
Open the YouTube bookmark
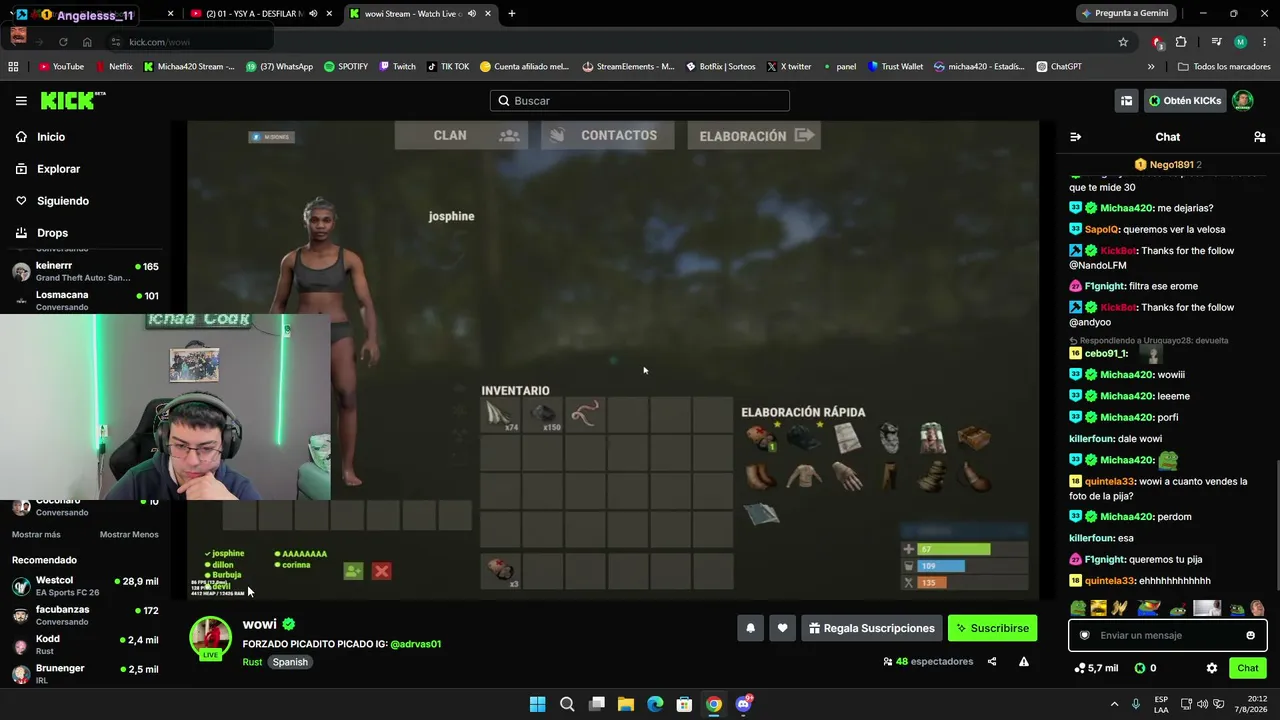coord(61,67)
